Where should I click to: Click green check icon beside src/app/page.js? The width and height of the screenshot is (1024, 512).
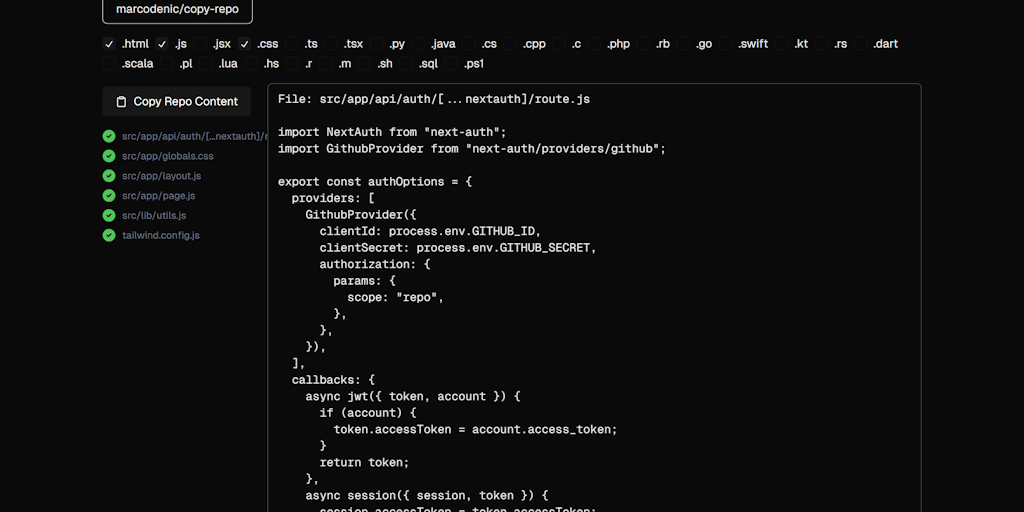tap(109, 196)
